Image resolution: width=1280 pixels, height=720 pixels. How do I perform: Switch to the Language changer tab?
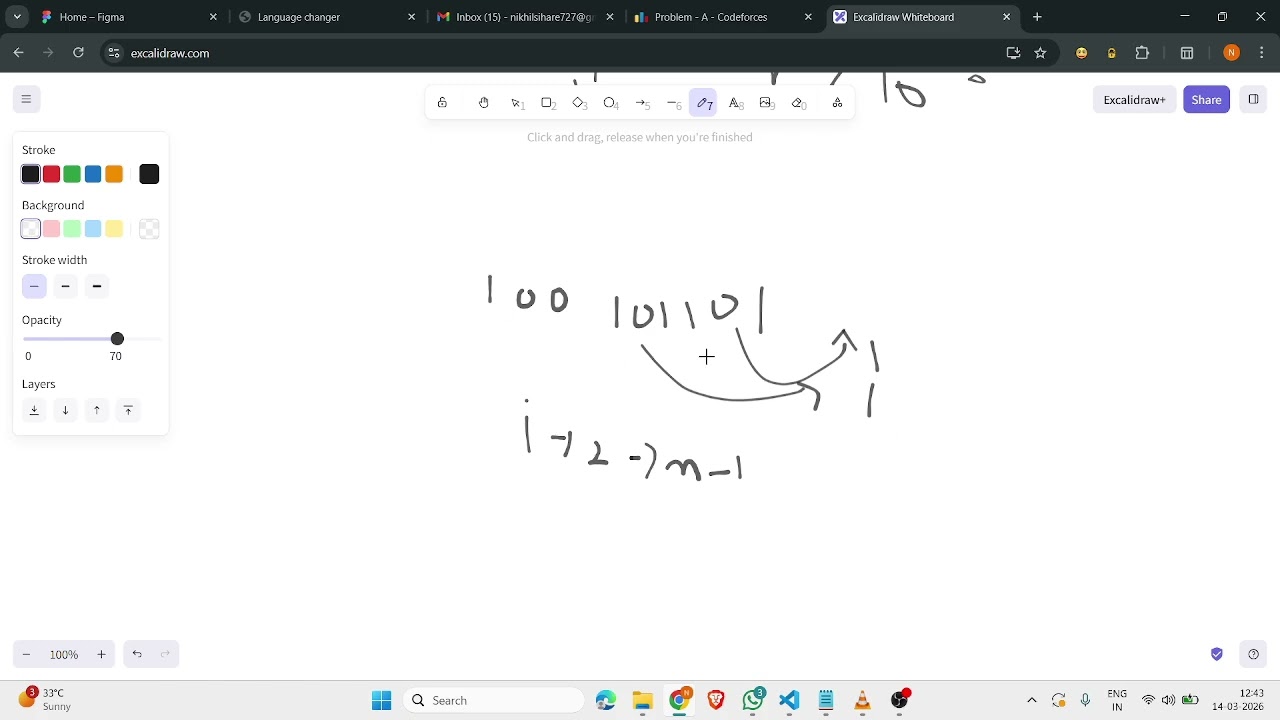[327, 17]
